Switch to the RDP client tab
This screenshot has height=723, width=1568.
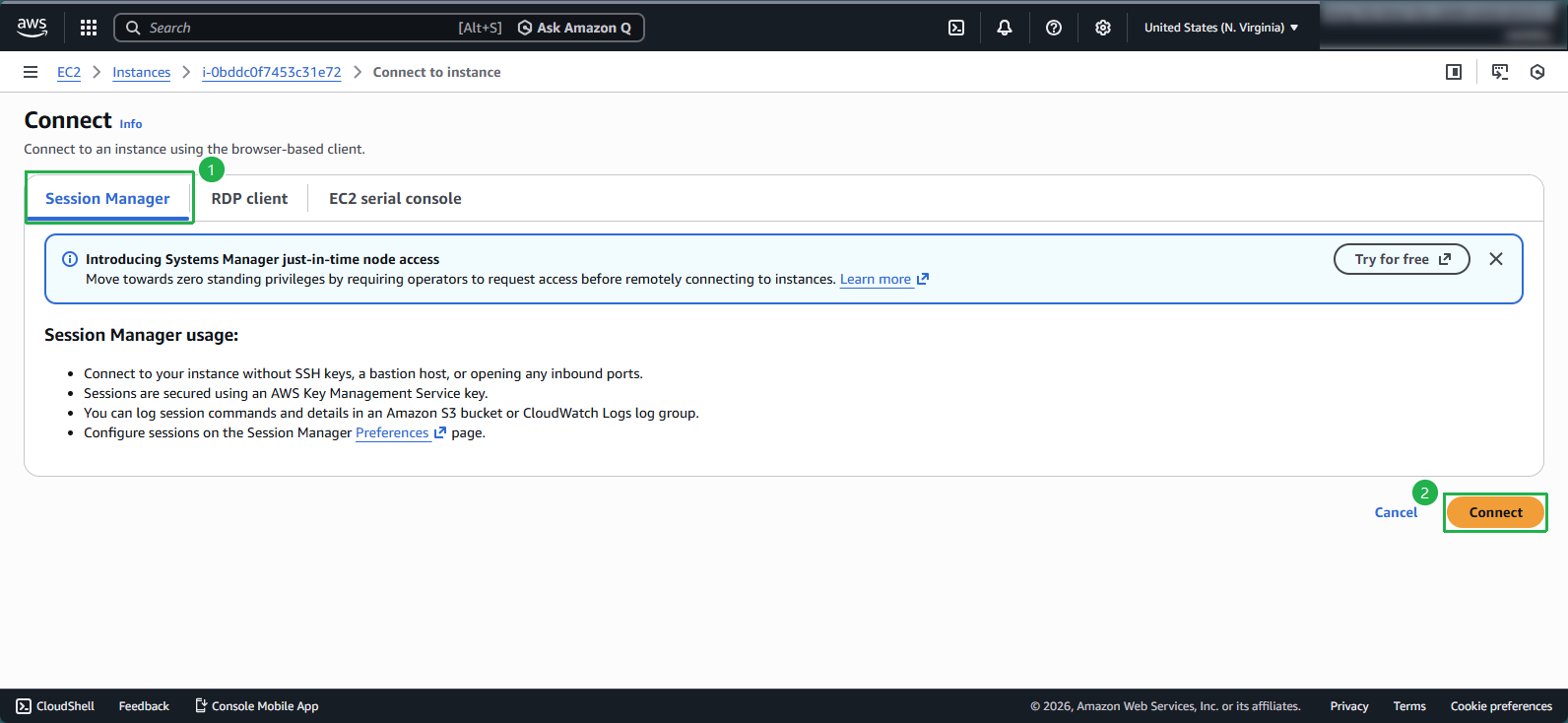(249, 198)
